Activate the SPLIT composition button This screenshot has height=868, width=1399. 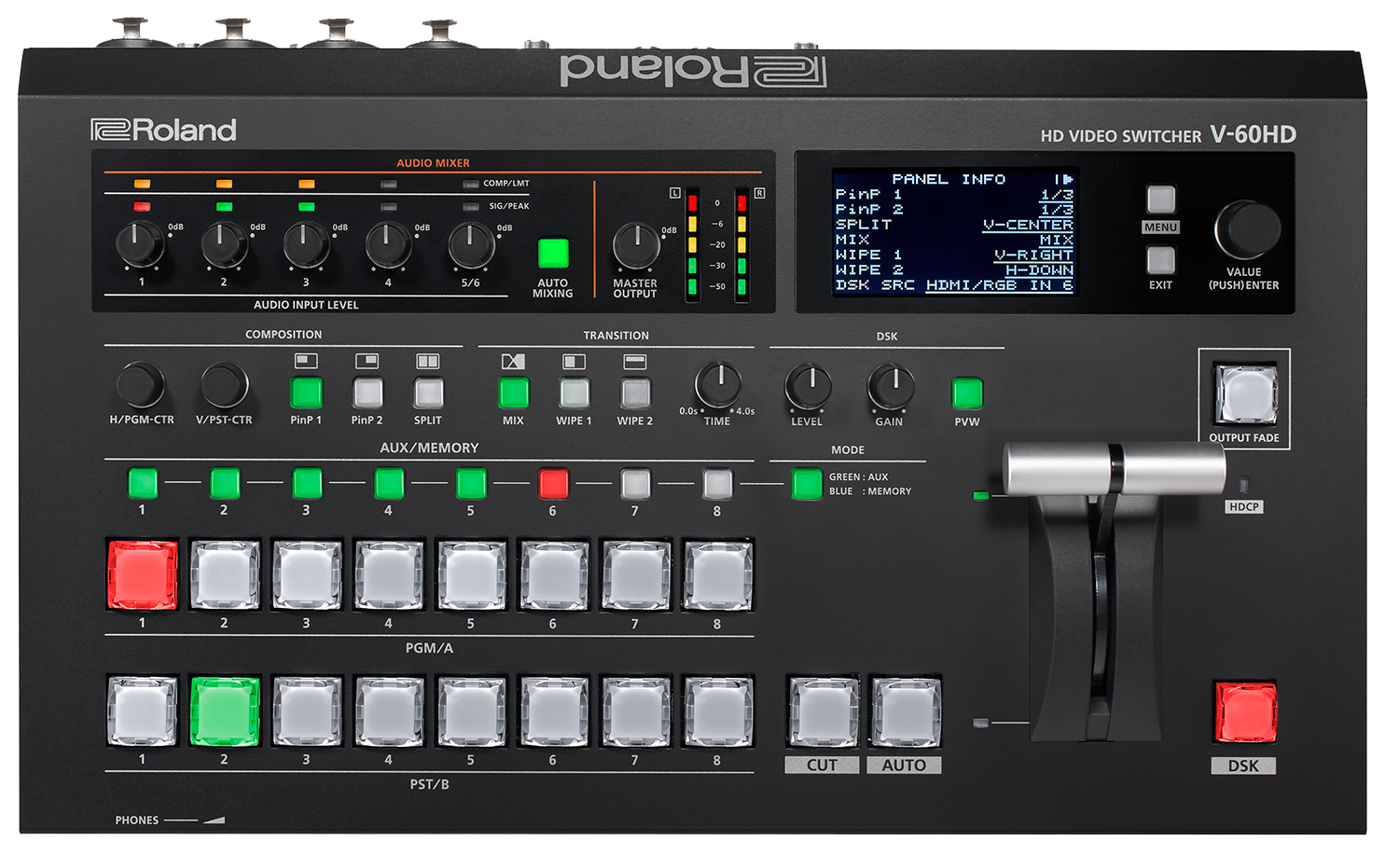(428, 393)
